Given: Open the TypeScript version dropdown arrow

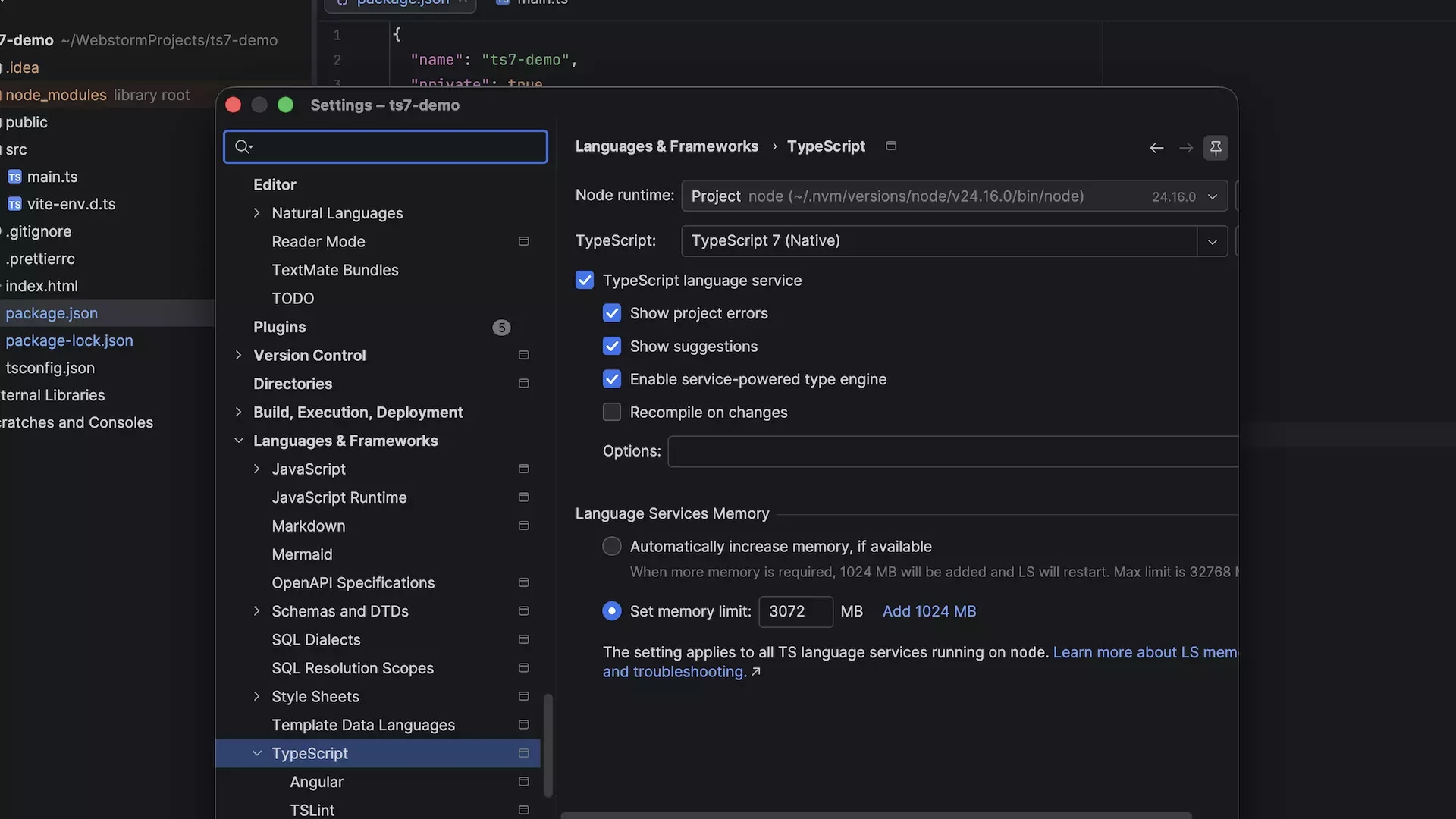Looking at the screenshot, I should [x=1213, y=241].
